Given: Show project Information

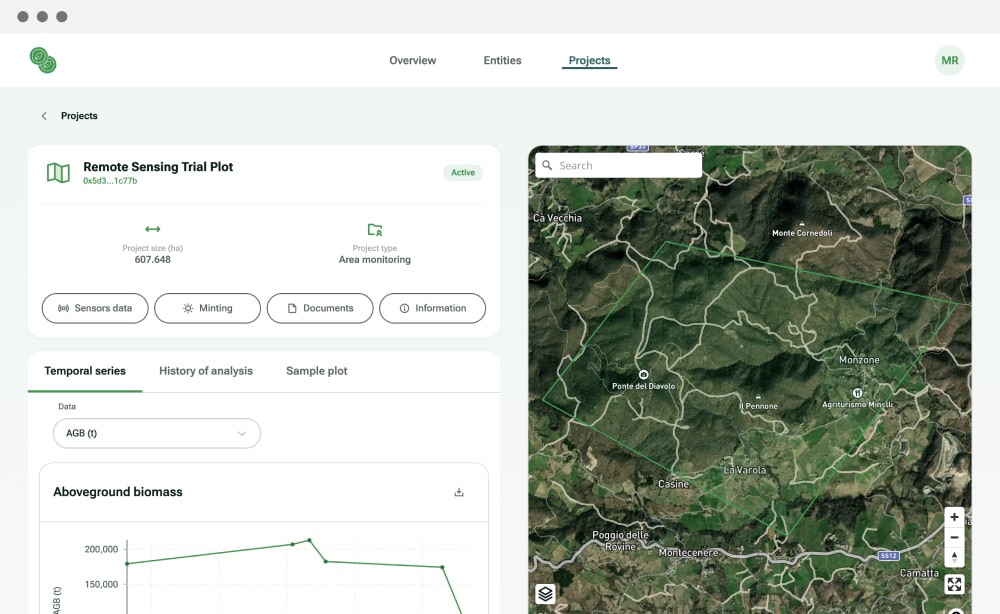Looking at the screenshot, I should (432, 308).
